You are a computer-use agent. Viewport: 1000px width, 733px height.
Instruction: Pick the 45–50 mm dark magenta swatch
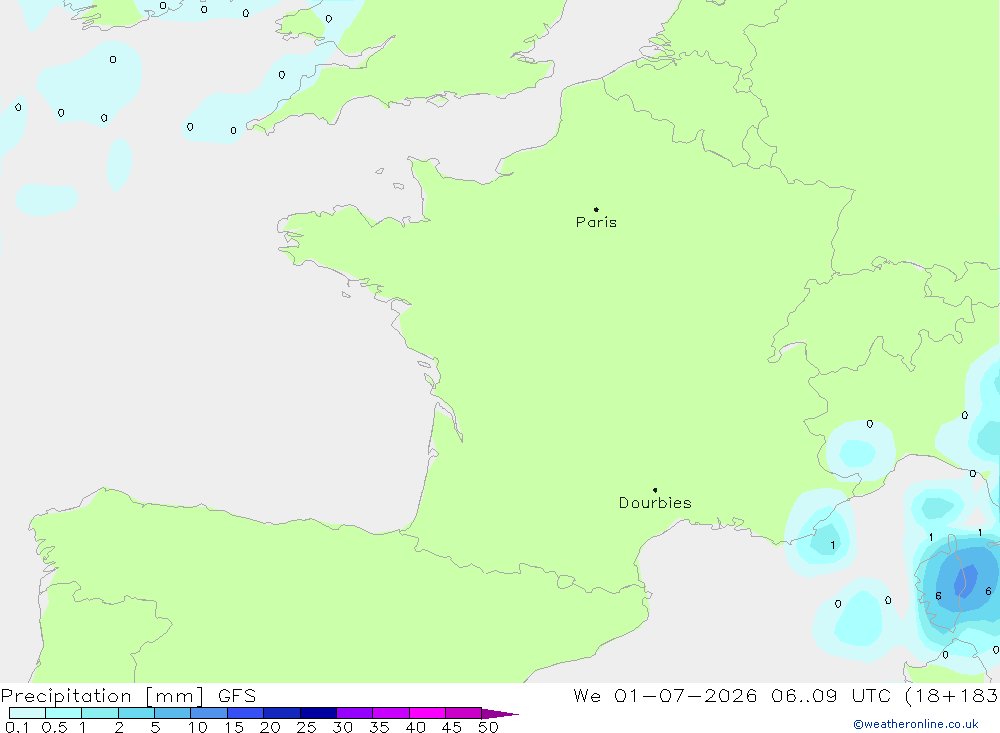tap(464, 713)
